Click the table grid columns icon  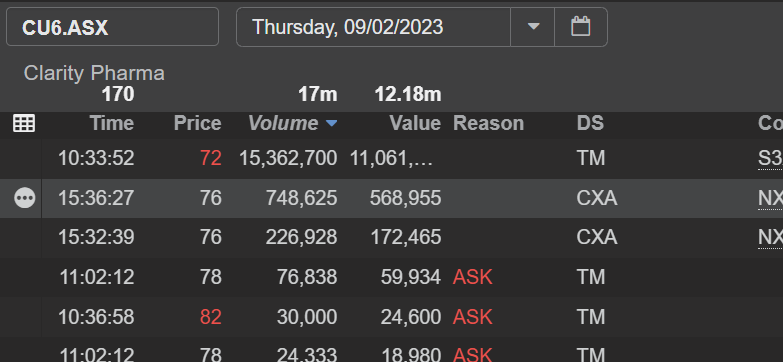pos(24,123)
